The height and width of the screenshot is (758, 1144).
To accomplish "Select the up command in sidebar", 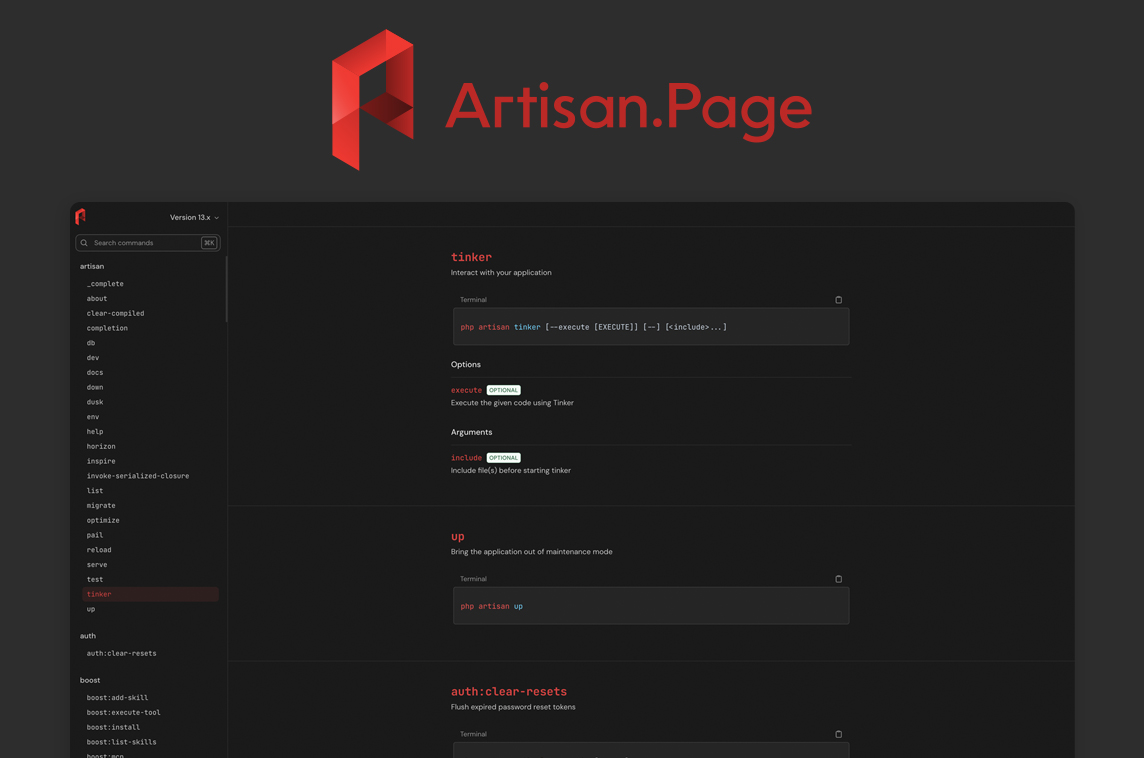I will 91,609.
